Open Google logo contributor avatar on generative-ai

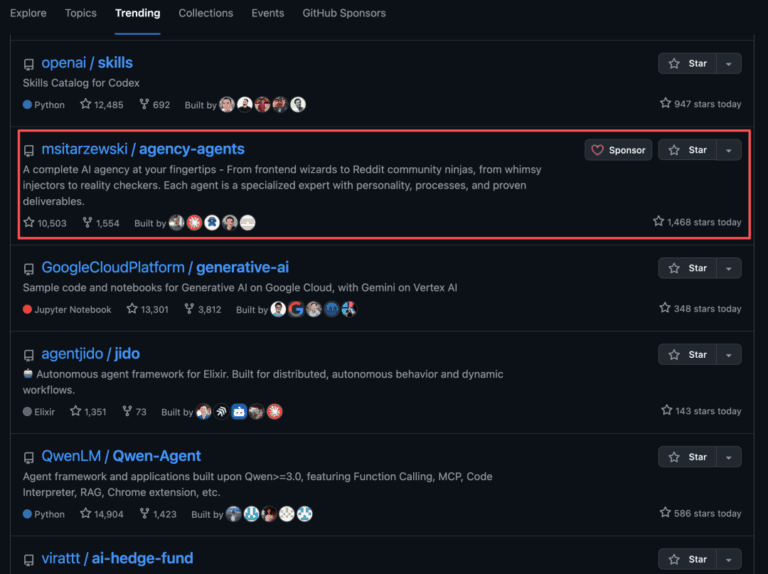click(x=296, y=309)
